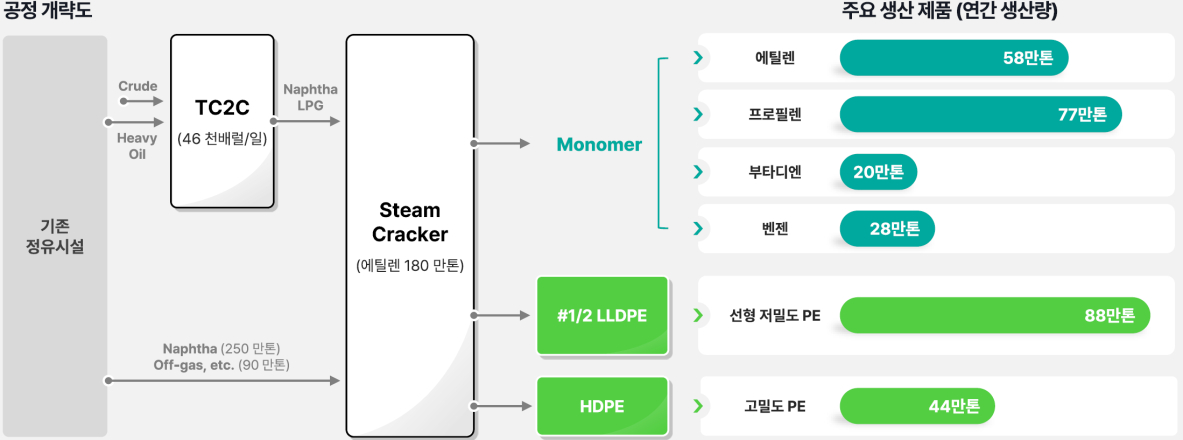Select the TC2C process box
Viewport: 1183px width, 440px height.
coord(223,121)
